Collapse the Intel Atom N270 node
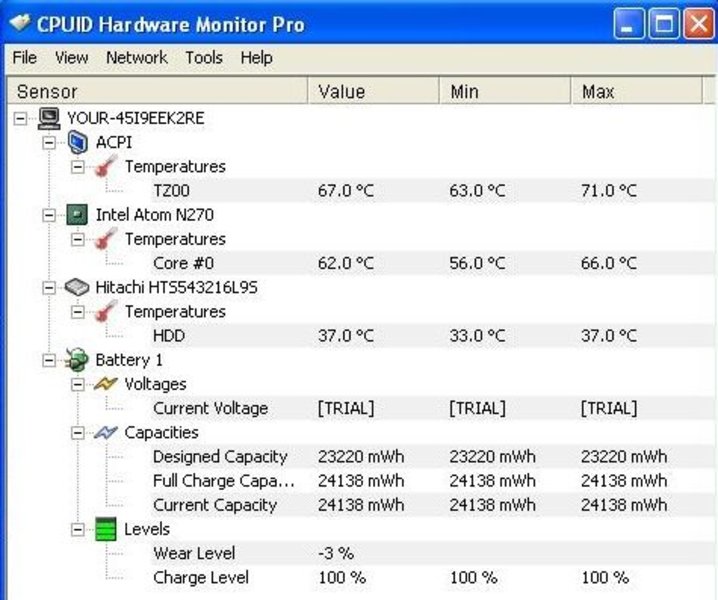This screenshot has height=600, width=718. pyautogui.click(x=49, y=215)
